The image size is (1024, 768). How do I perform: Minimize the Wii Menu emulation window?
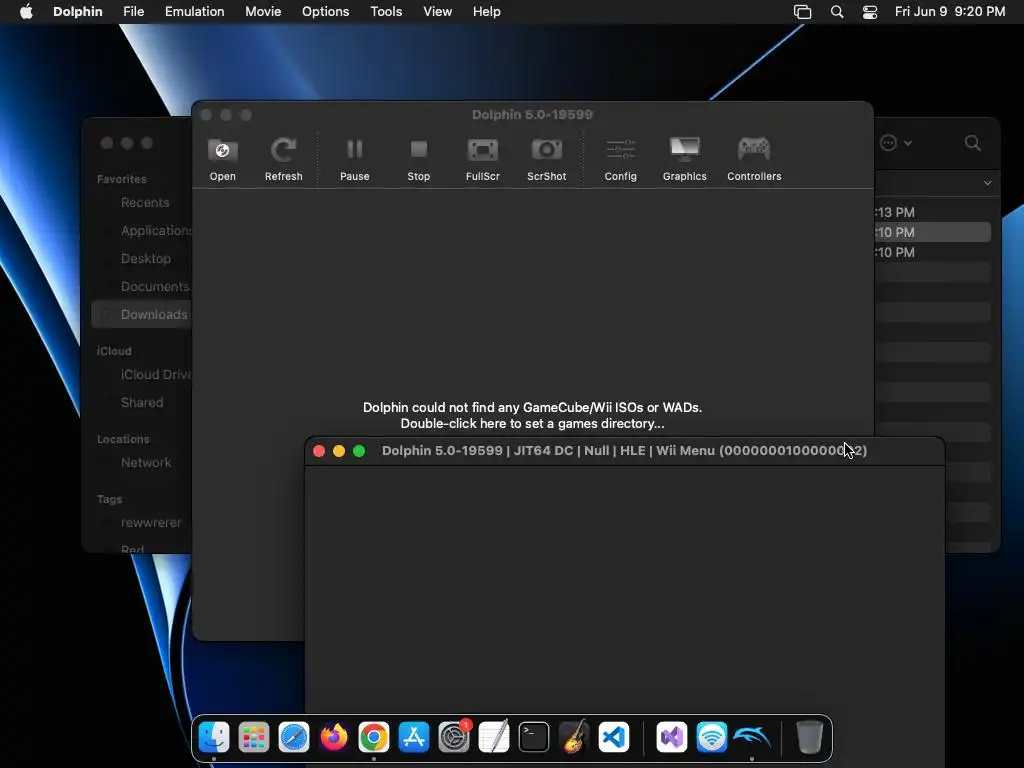tap(339, 451)
